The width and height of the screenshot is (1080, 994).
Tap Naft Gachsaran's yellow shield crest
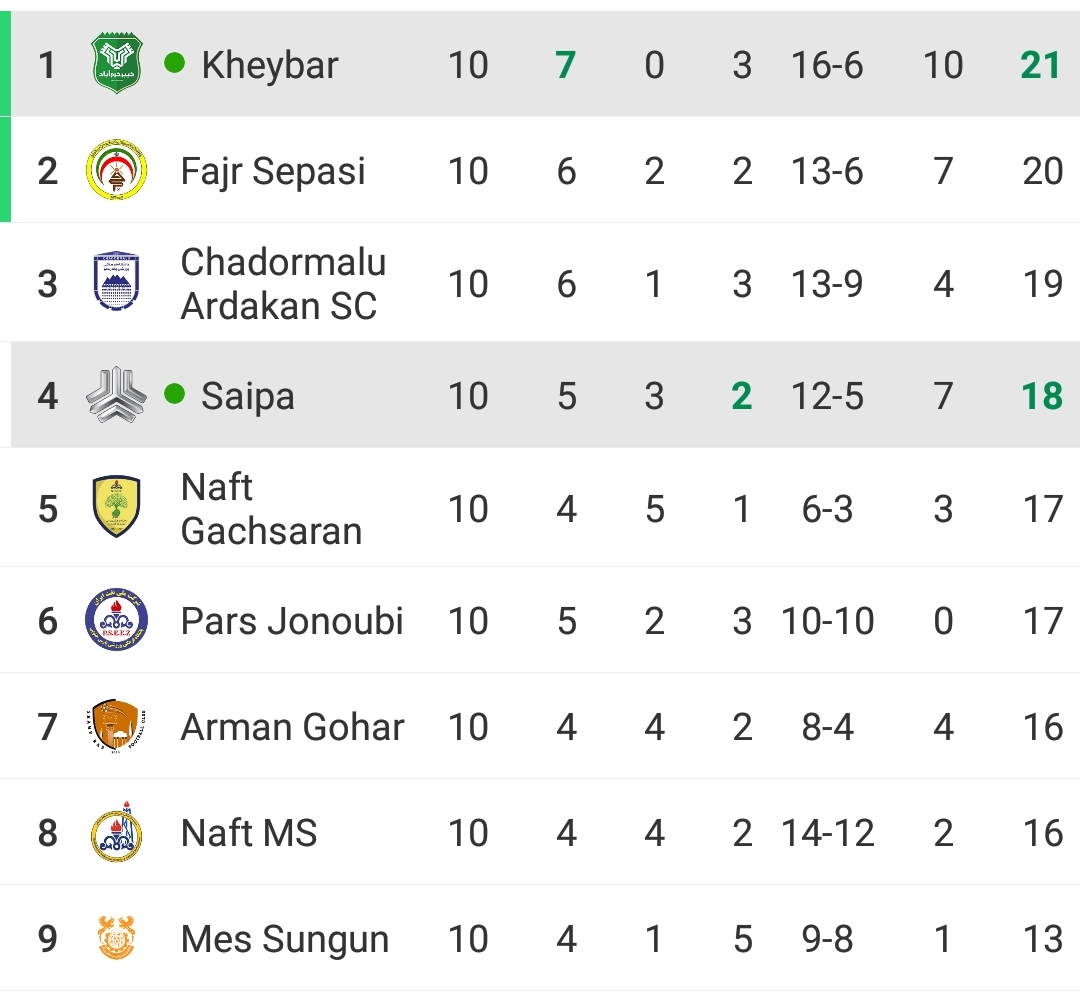pyautogui.click(x=116, y=507)
